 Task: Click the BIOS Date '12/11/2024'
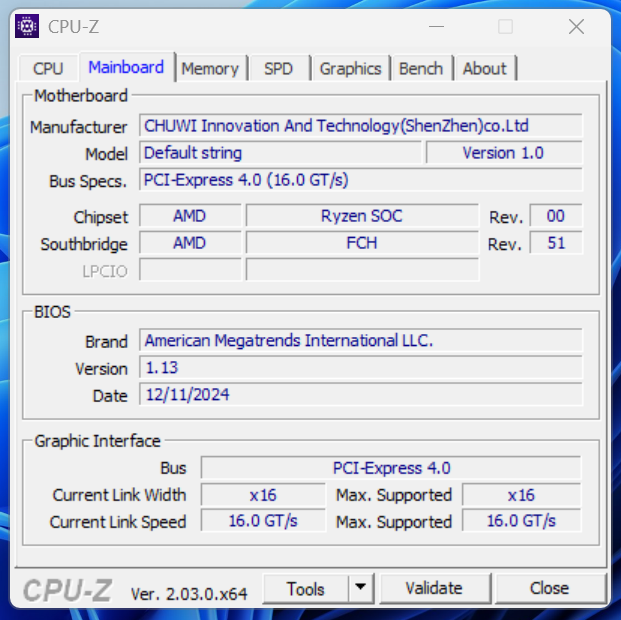360,395
